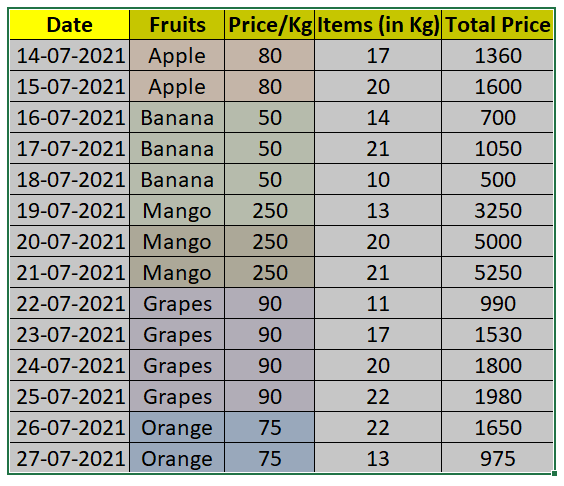Screen dimensions: 564x486
Task: Select the total price cell 1980
Action: point(498,396)
